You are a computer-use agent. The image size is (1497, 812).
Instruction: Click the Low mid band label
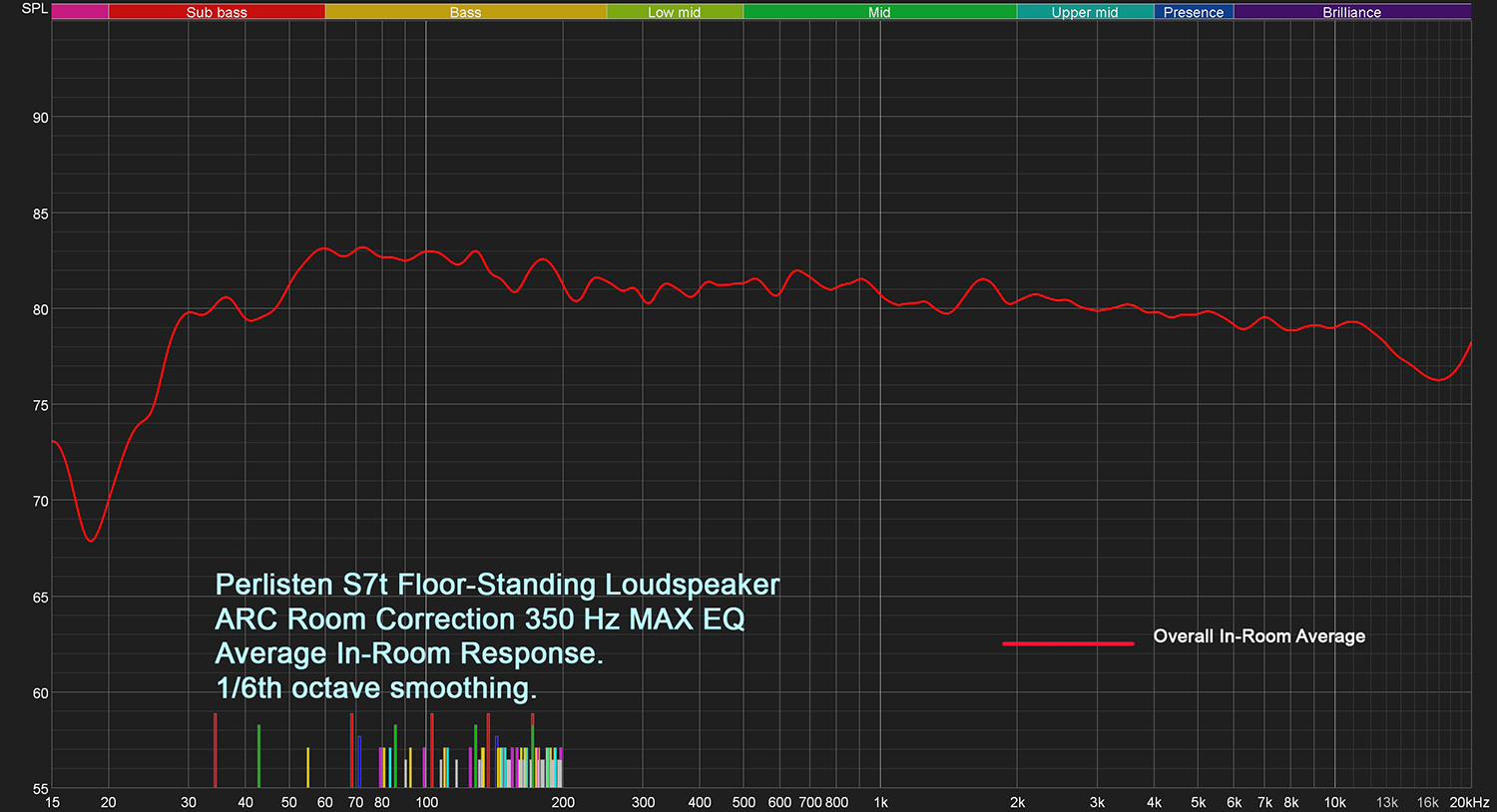point(675,12)
